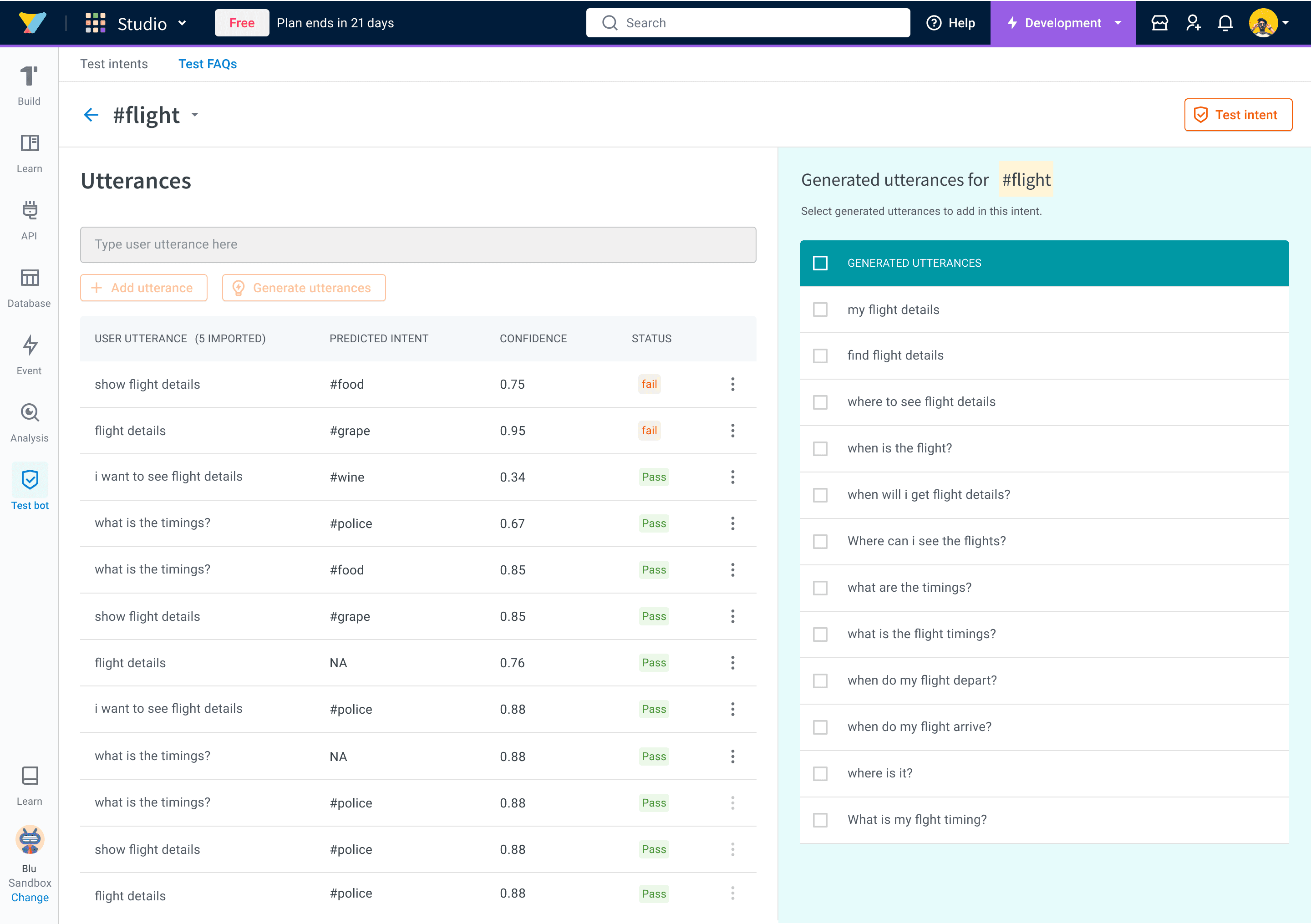Click the 0.34 confidence value
This screenshot has height=924, width=1311.
[512, 477]
